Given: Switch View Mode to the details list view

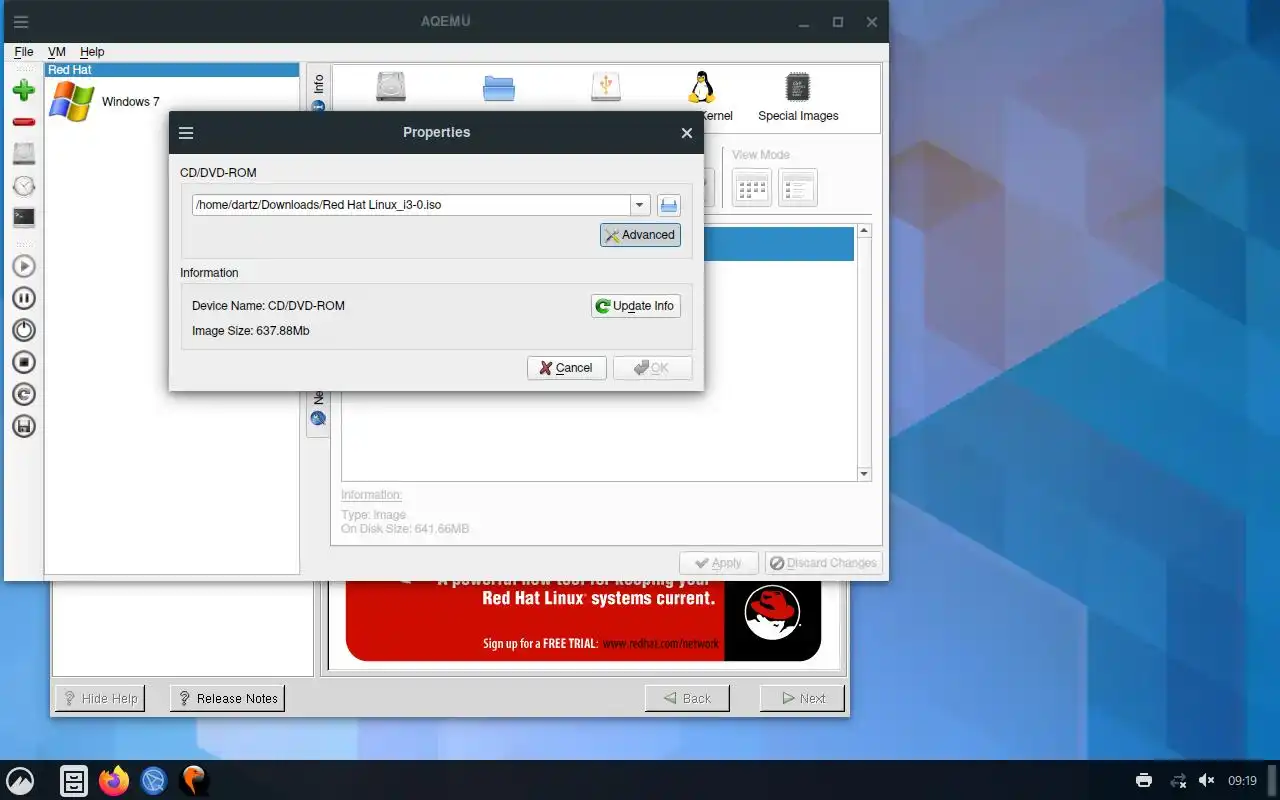Looking at the screenshot, I should tap(798, 187).
